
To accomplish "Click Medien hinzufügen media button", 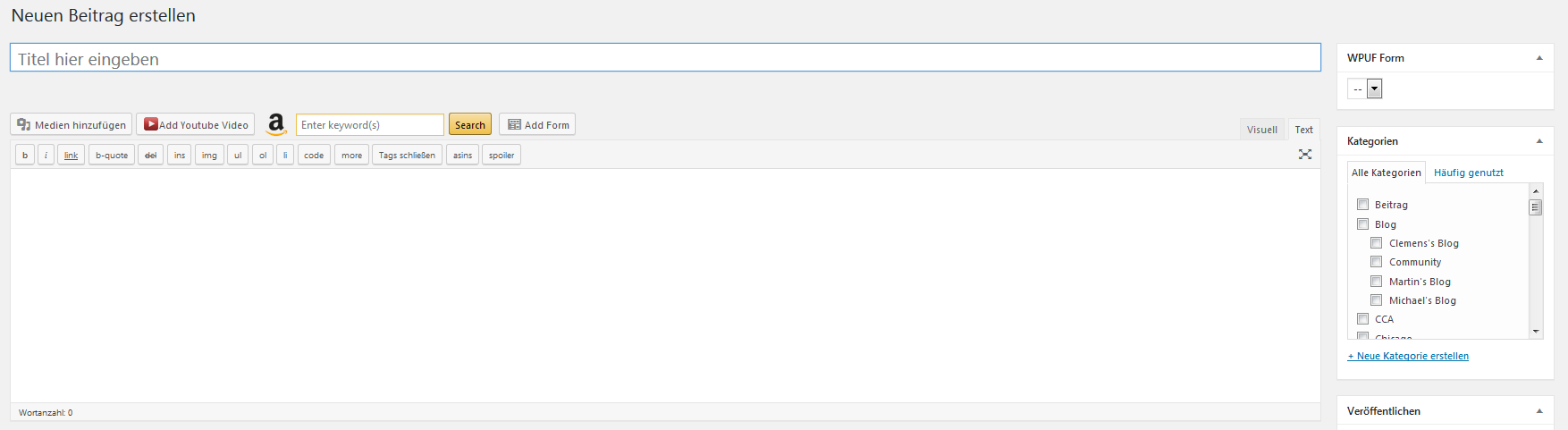I will click(x=72, y=124).
